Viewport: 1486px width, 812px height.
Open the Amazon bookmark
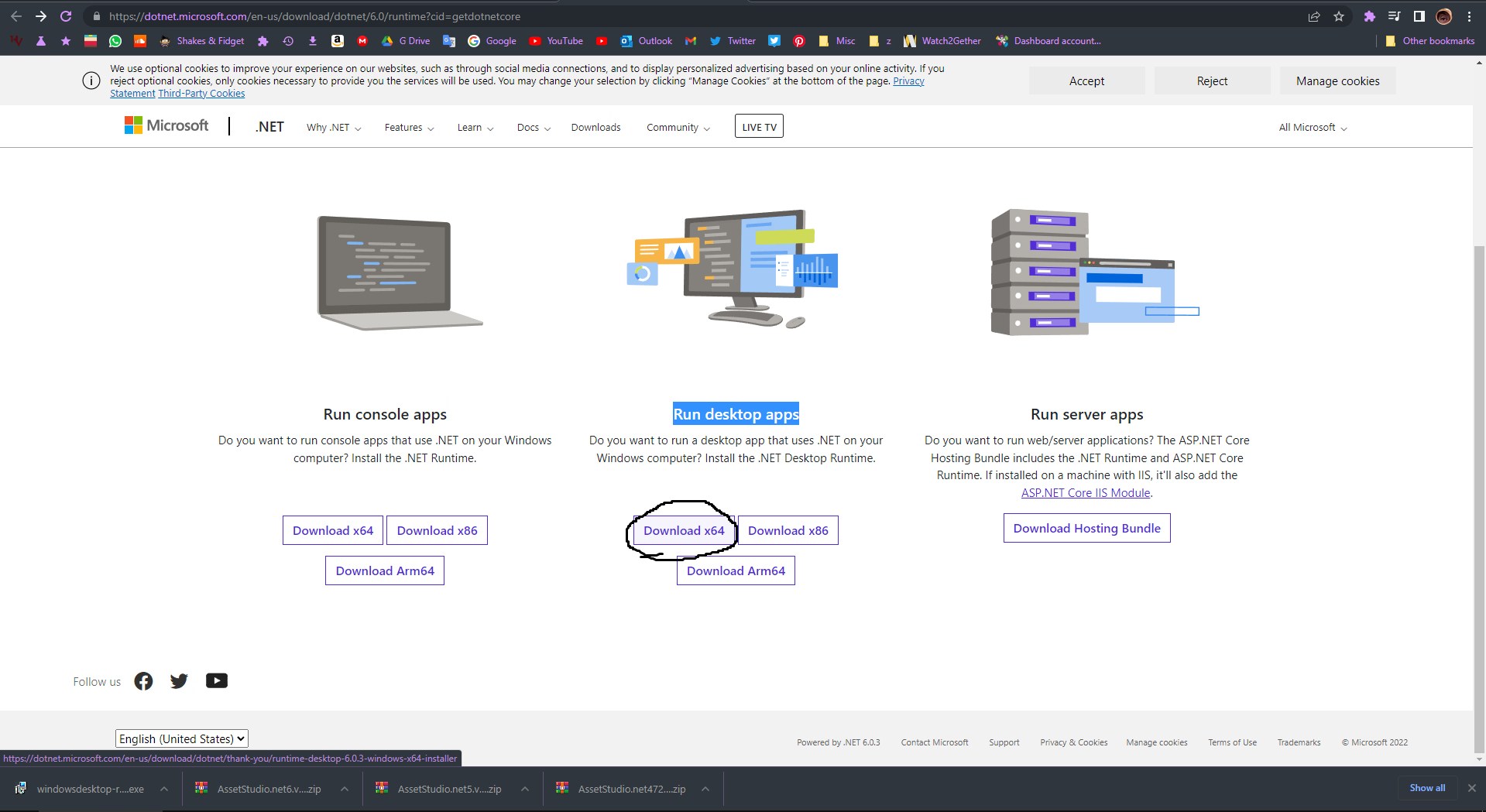click(x=338, y=41)
